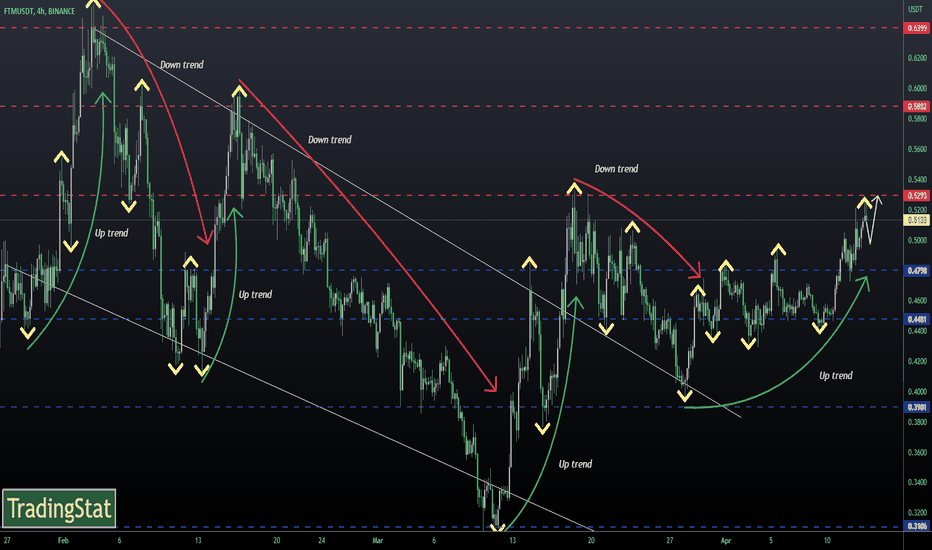The image size is (932, 550).
Task: Click the 0.6200 price axis value
Action: click(917, 58)
